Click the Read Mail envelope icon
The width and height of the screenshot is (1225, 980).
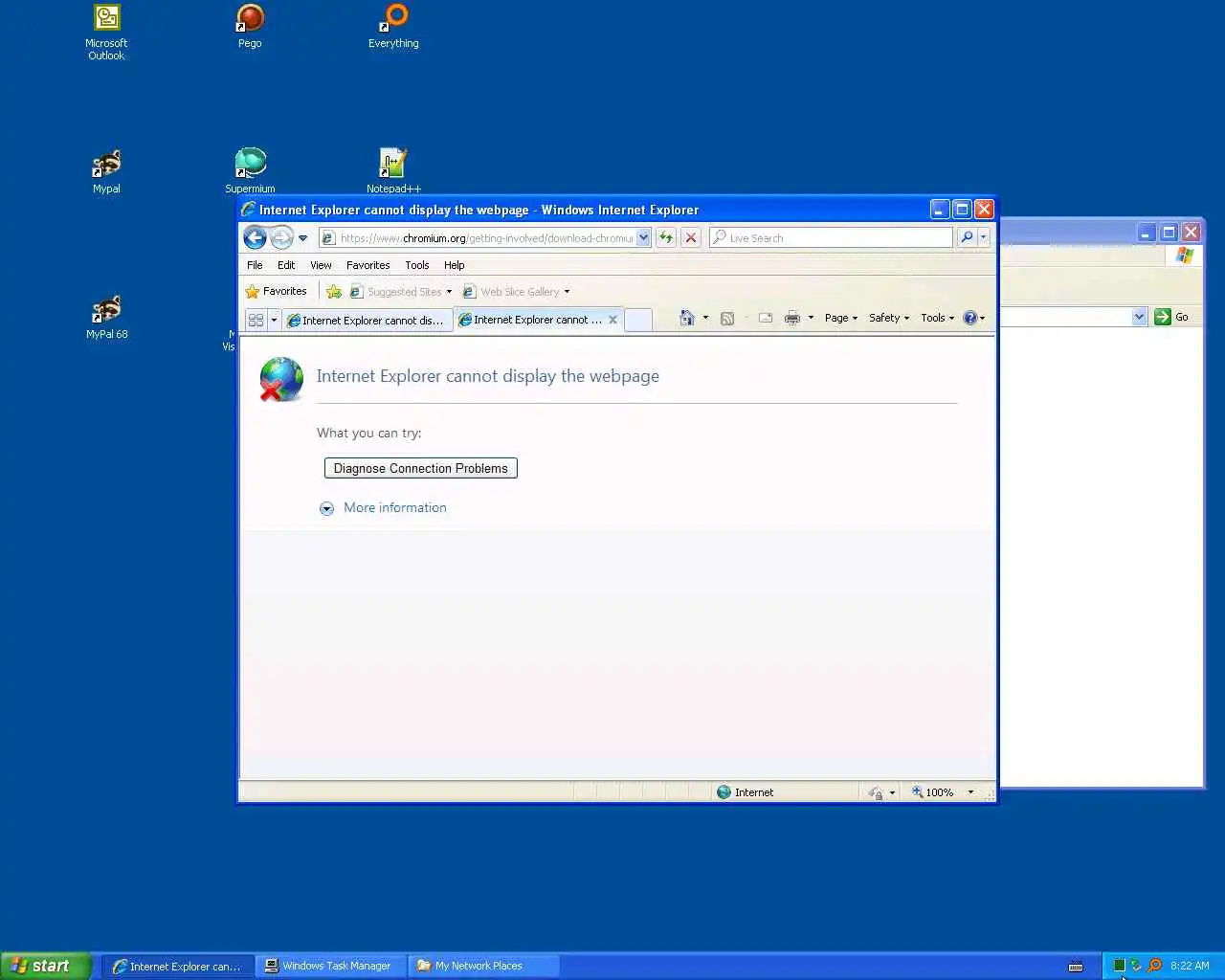coord(766,318)
